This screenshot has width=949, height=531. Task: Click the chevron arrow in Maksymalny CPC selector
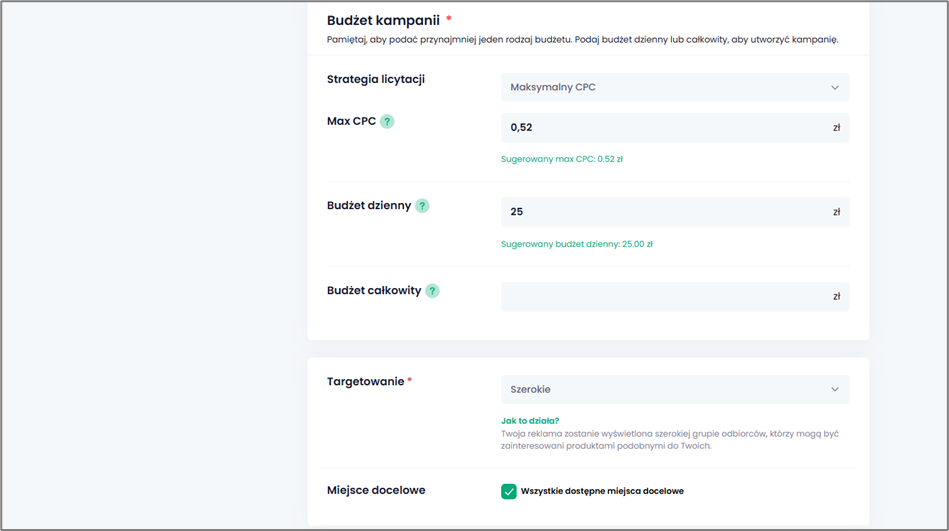835,88
